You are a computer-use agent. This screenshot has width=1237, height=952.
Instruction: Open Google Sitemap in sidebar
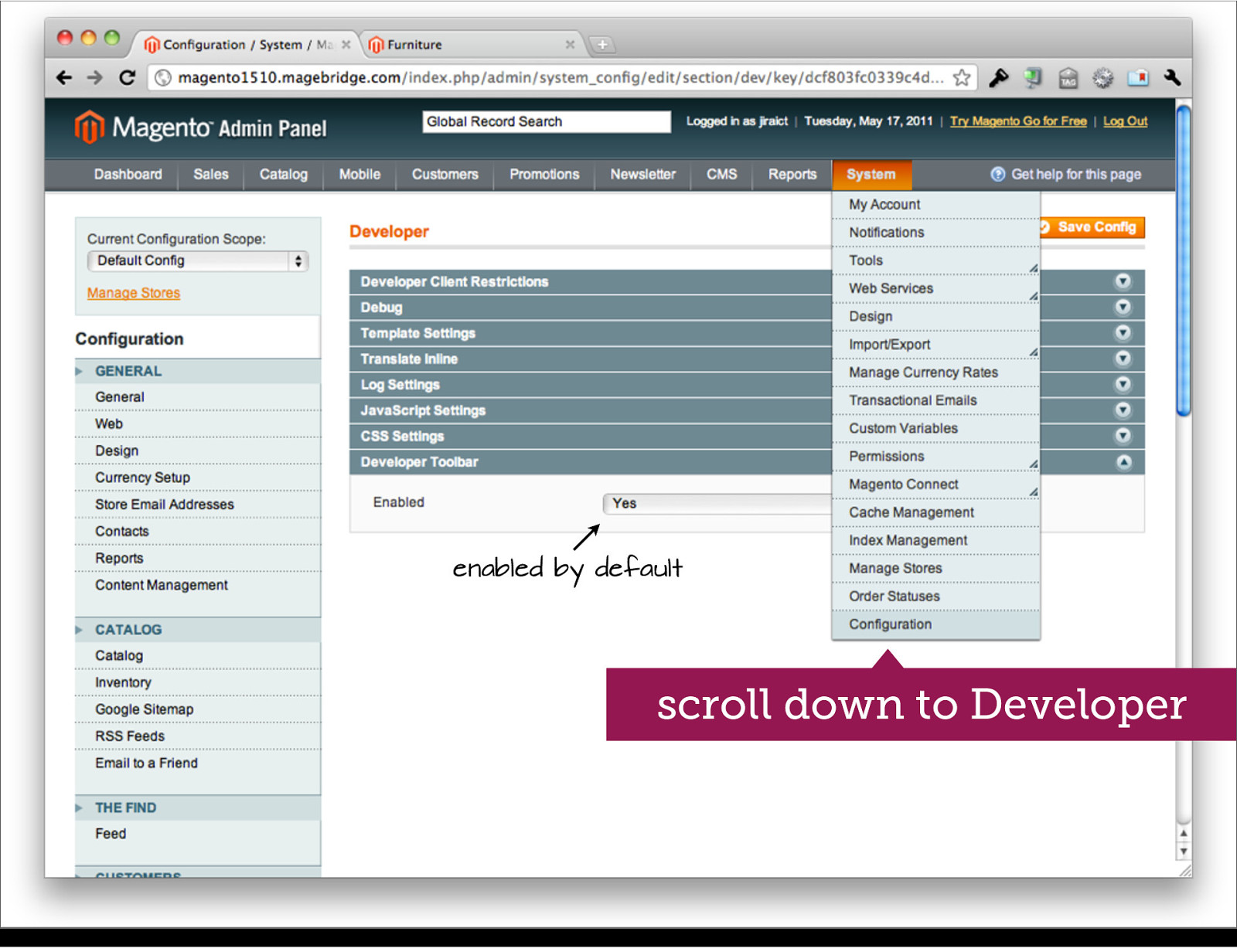click(x=197, y=710)
